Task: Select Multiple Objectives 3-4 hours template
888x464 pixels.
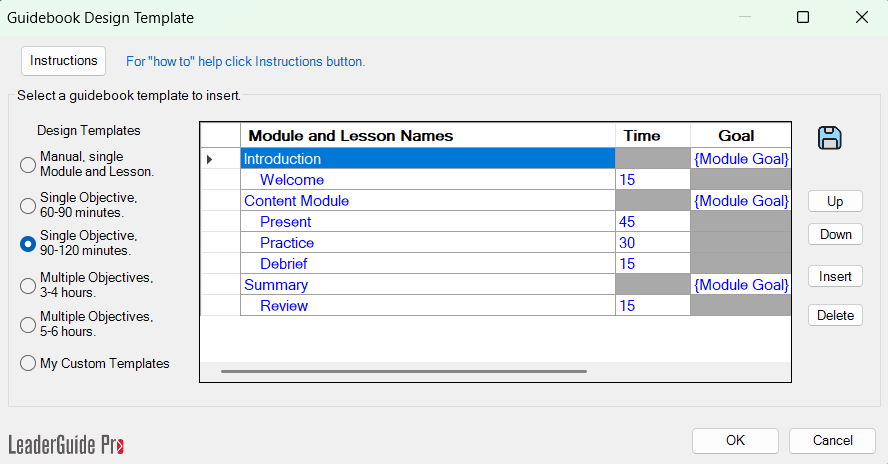Action: click(28, 285)
